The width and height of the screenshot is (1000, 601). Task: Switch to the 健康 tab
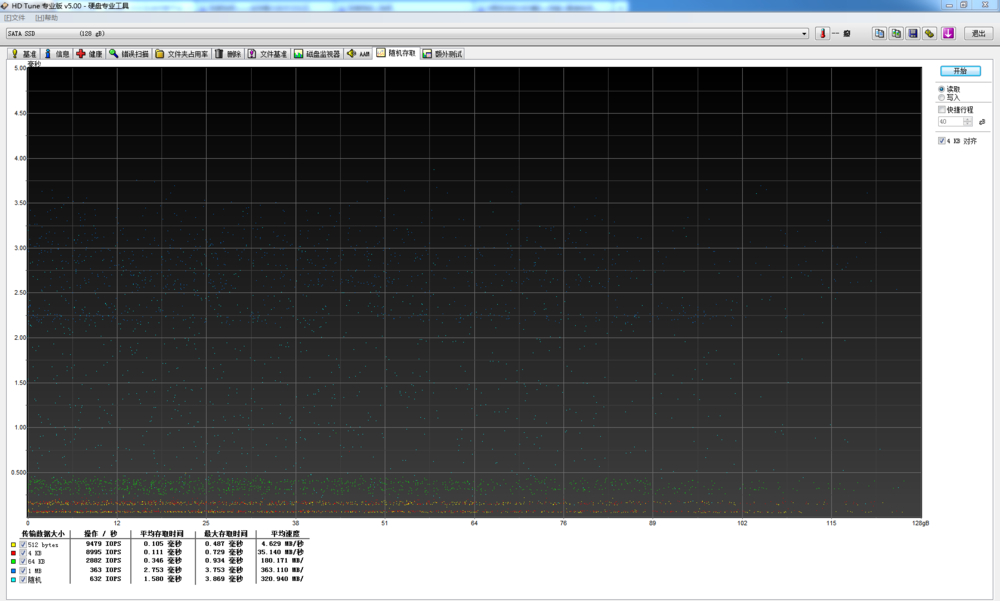[89, 54]
